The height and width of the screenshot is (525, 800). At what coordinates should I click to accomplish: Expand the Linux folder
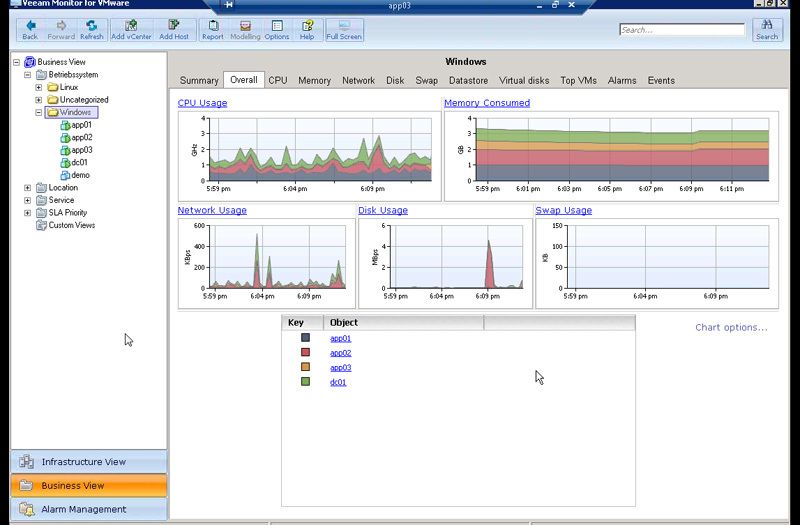pyautogui.click(x=39, y=87)
